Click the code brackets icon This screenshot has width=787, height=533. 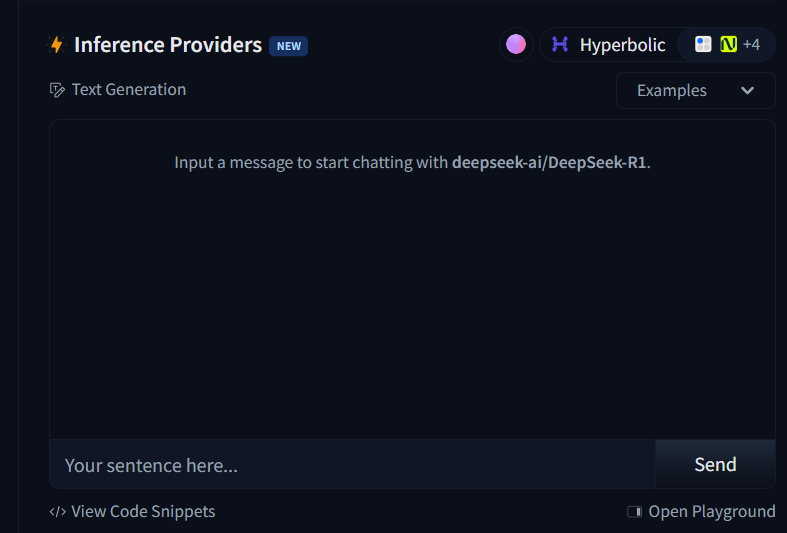tap(58, 511)
